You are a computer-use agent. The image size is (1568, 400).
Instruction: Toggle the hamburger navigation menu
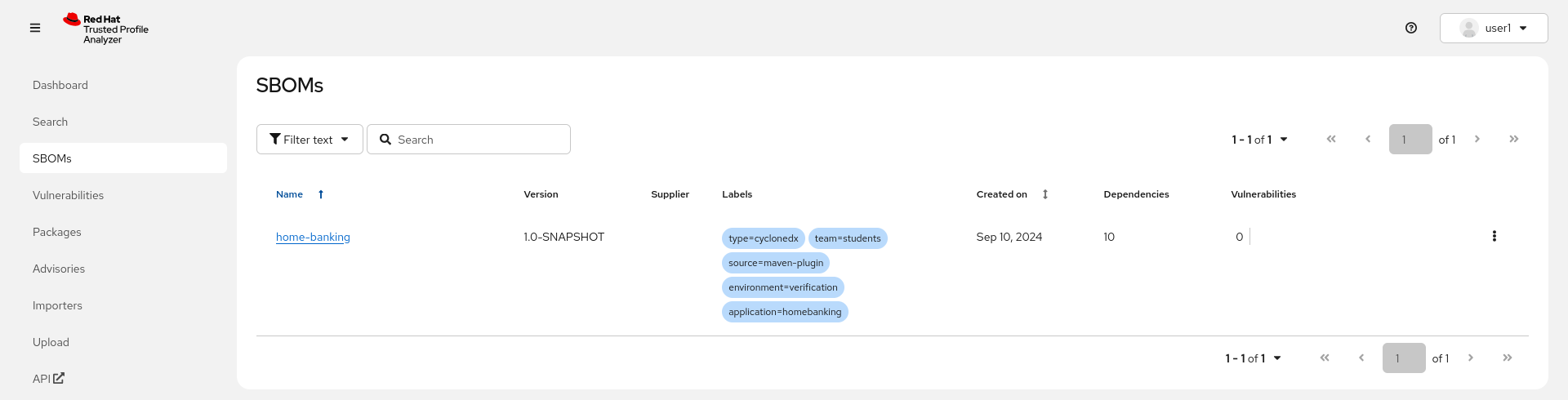(x=35, y=28)
